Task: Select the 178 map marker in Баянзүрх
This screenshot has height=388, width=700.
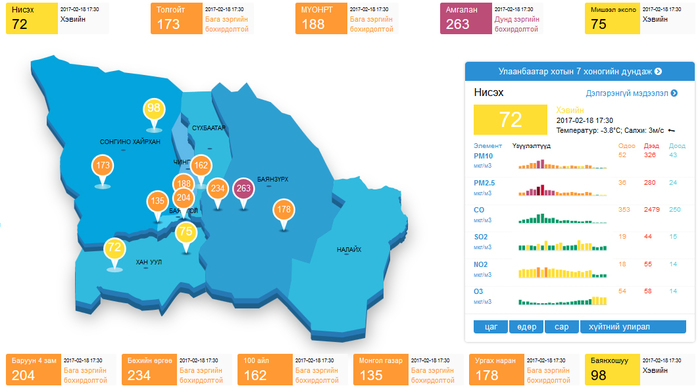Action: pos(284,210)
